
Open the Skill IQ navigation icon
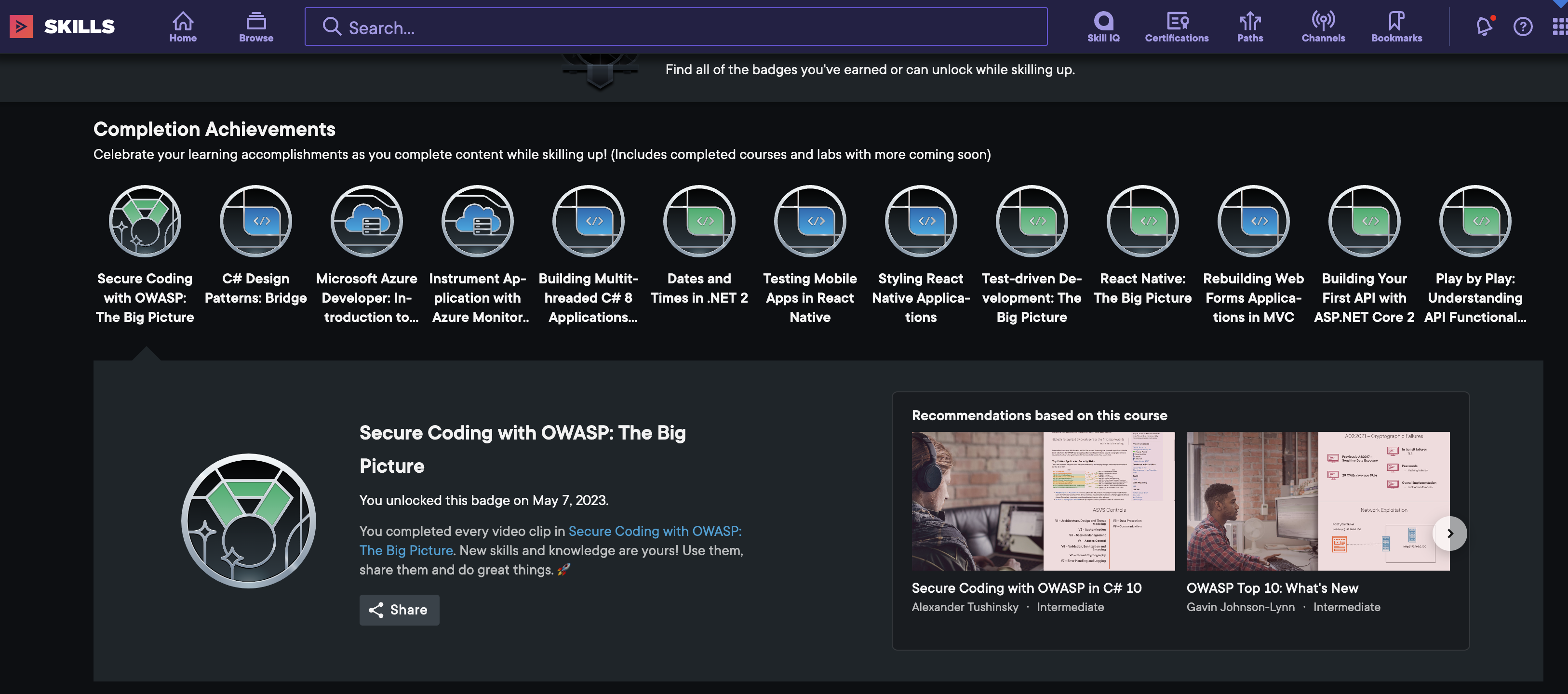coord(1103,26)
